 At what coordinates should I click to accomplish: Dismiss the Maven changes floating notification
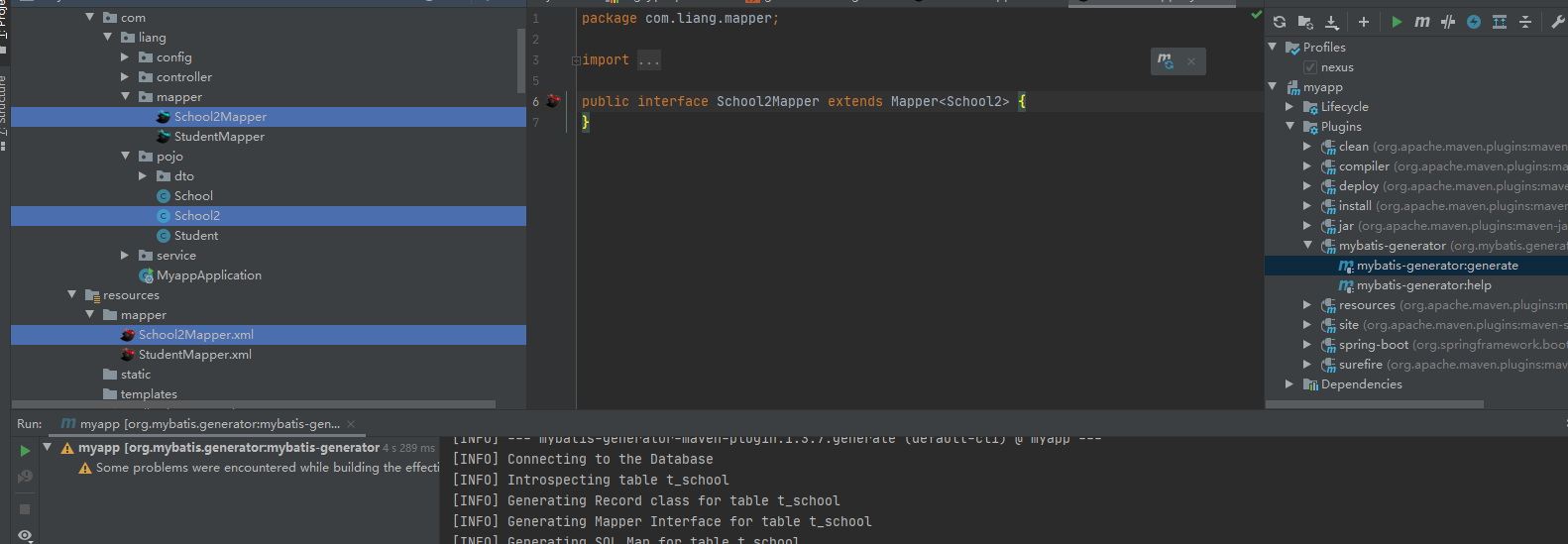[1191, 61]
